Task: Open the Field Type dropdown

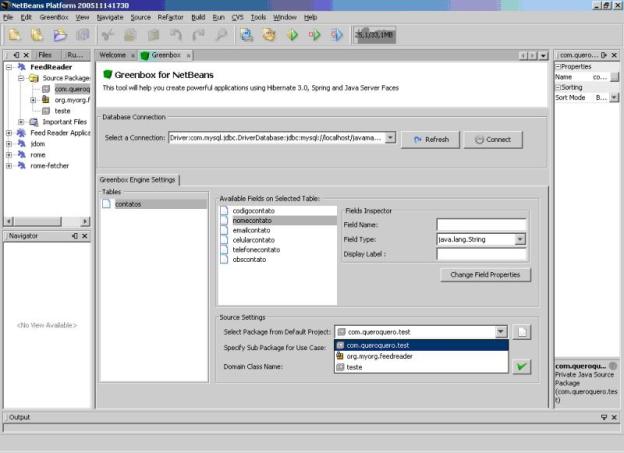Action: [520, 240]
